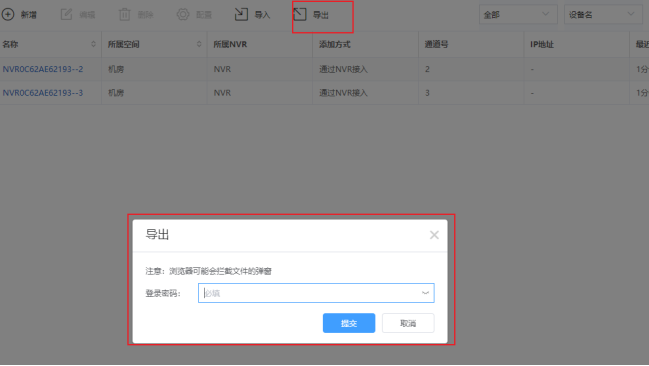The image size is (649, 366).
Task: Click the 编辑 pencil icon
Action: coord(66,14)
